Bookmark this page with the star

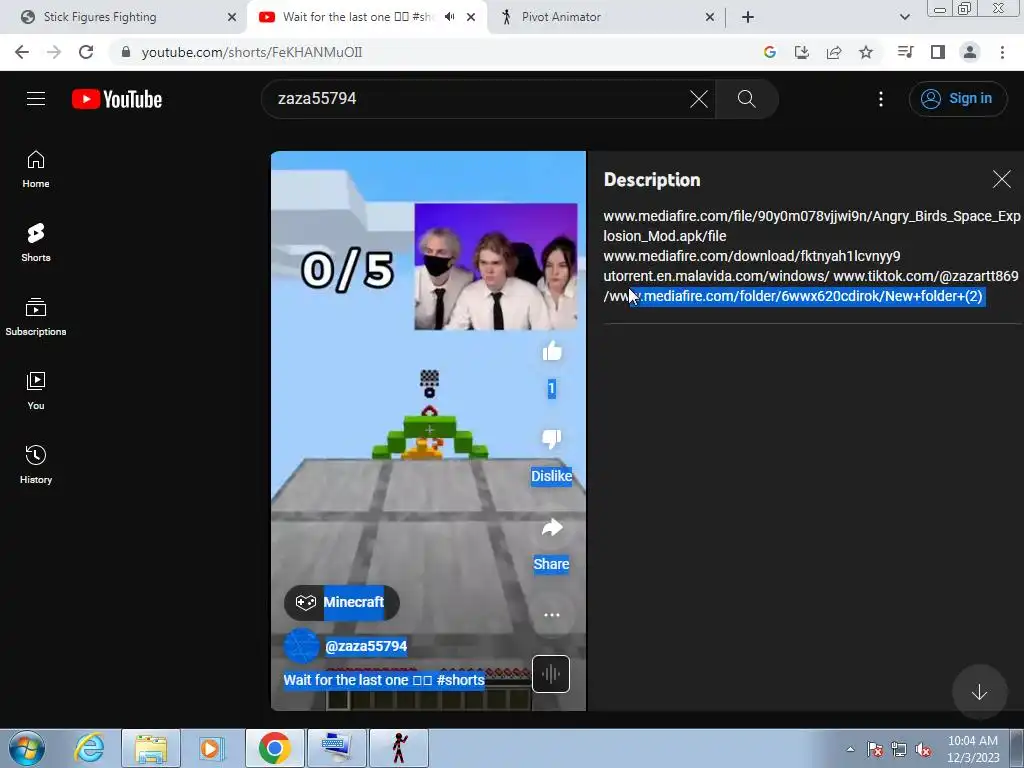(866, 52)
